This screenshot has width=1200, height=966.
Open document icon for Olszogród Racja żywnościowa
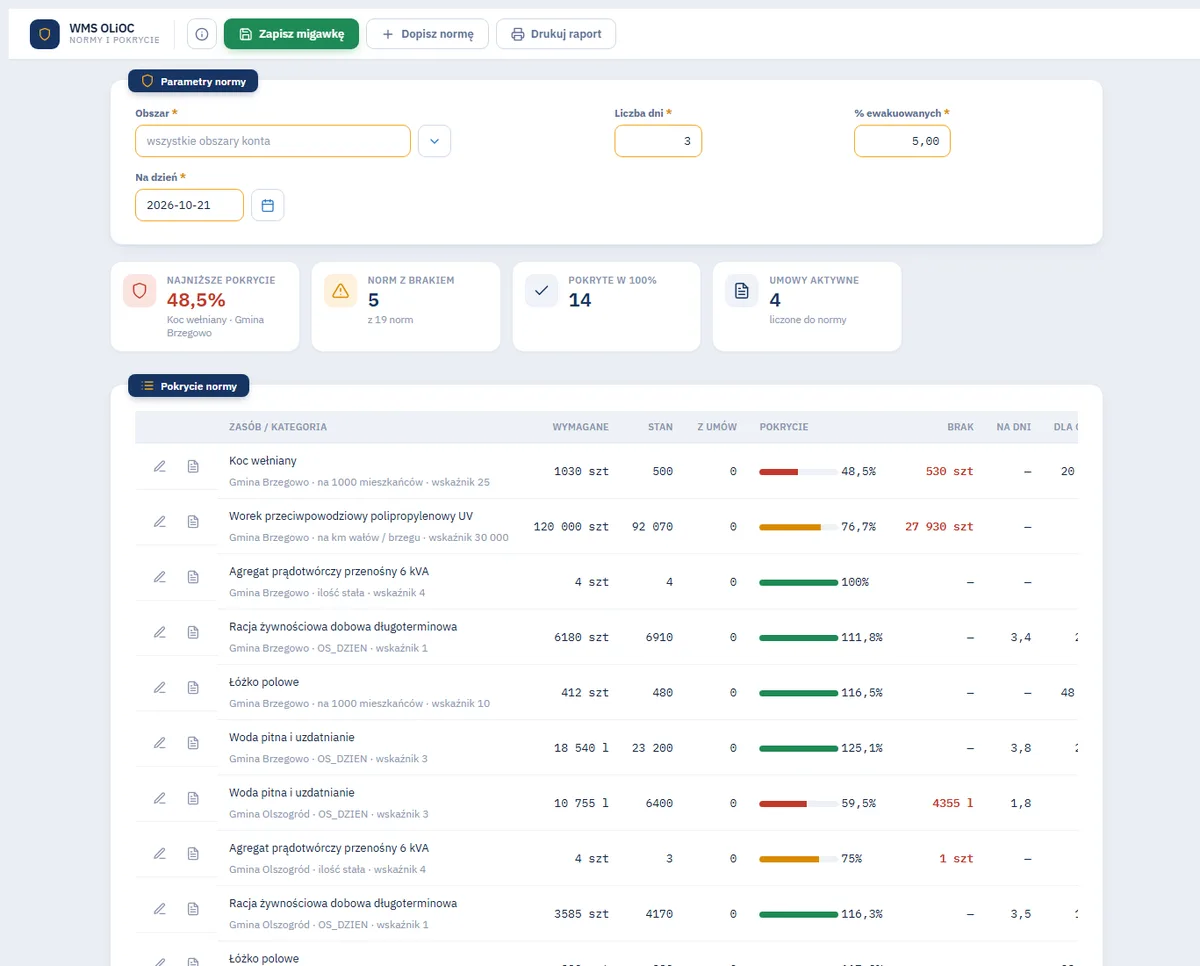[x=193, y=908]
